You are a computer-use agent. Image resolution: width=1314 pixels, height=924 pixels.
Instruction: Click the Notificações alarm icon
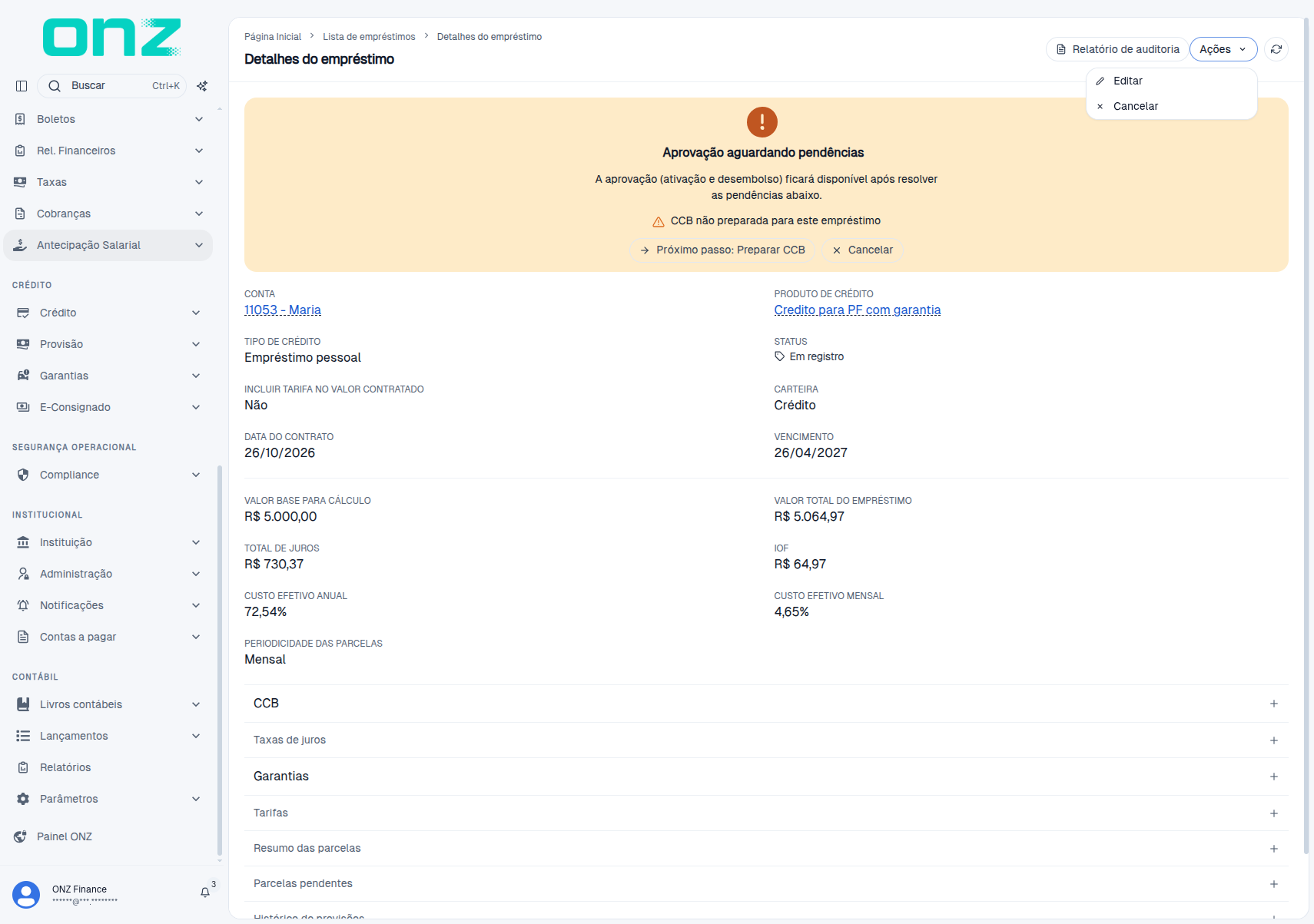click(23, 605)
